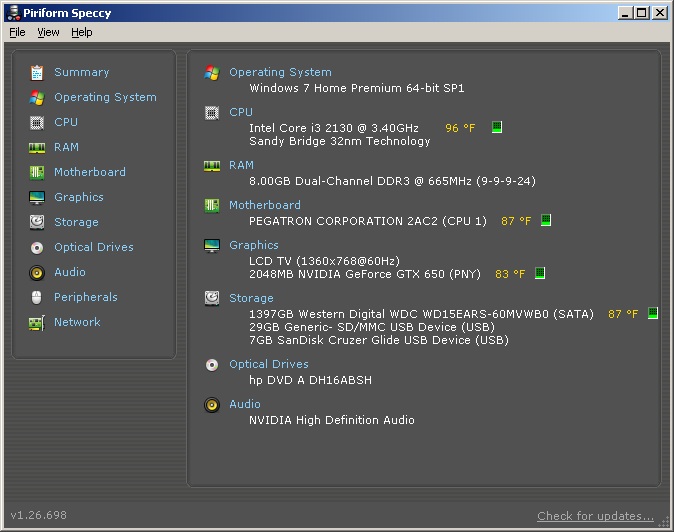
Task: Open the File menu
Action: 17,32
